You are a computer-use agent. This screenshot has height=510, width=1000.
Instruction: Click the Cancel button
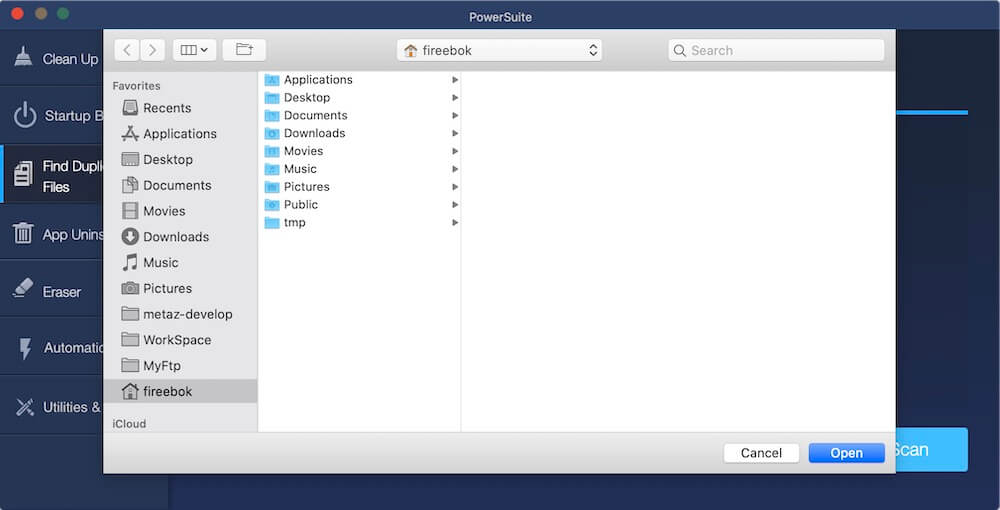(761, 453)
